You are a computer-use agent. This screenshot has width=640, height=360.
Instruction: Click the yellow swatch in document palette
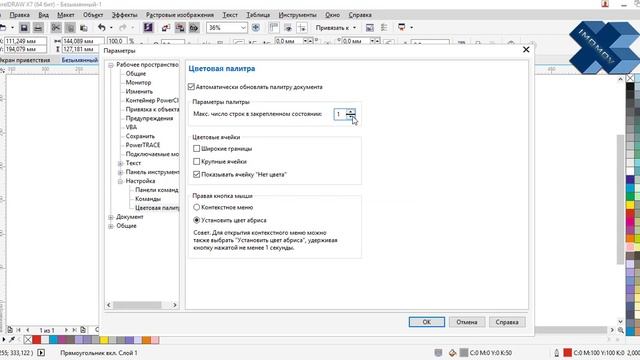point(104,340)
